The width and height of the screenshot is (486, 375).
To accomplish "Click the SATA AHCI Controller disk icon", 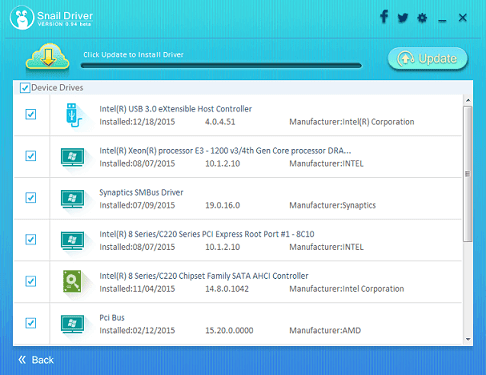I will [72, 281].
